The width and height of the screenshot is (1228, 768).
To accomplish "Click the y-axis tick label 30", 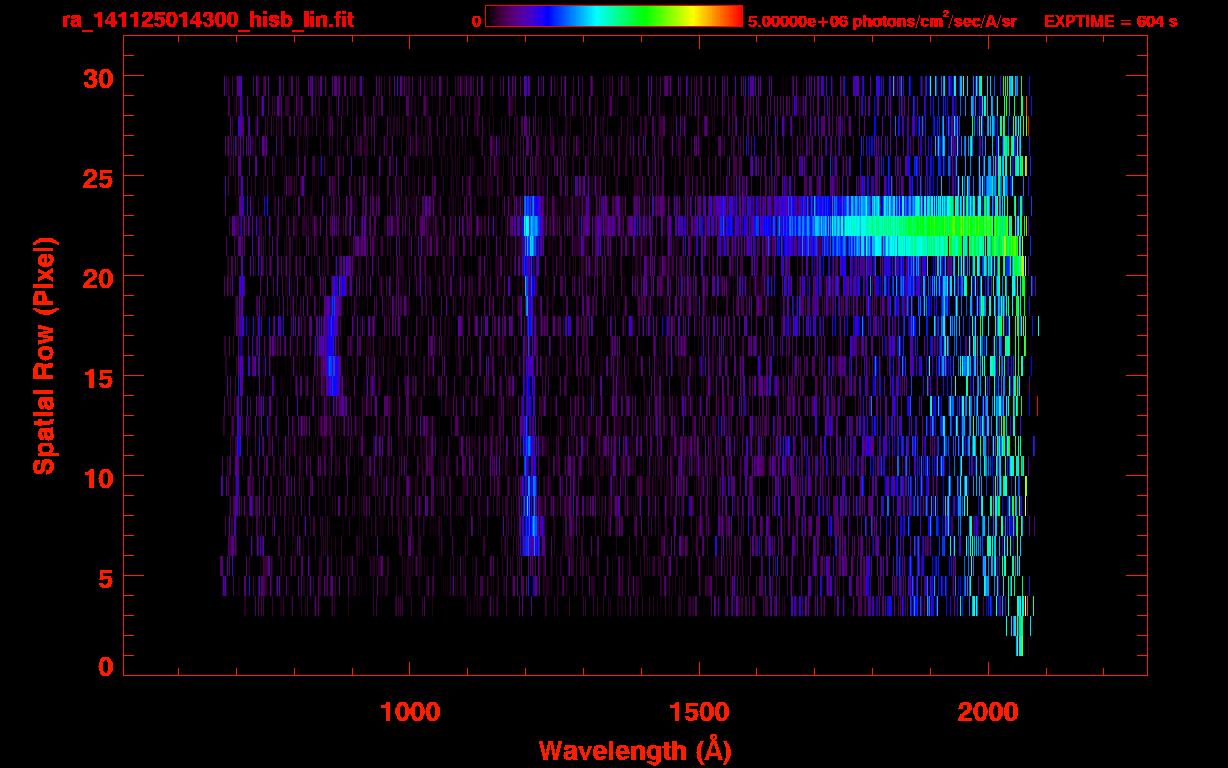I will [x=96, y=77].
